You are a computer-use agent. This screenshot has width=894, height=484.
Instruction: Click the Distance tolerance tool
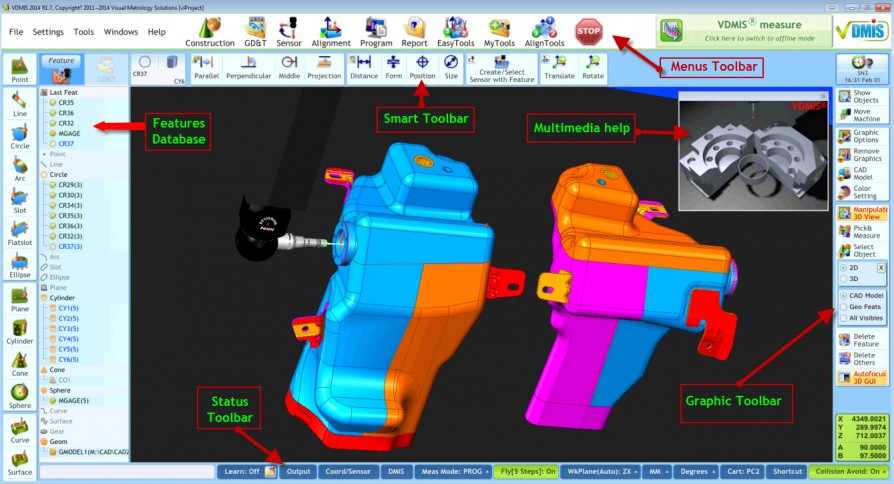[364, 68]
